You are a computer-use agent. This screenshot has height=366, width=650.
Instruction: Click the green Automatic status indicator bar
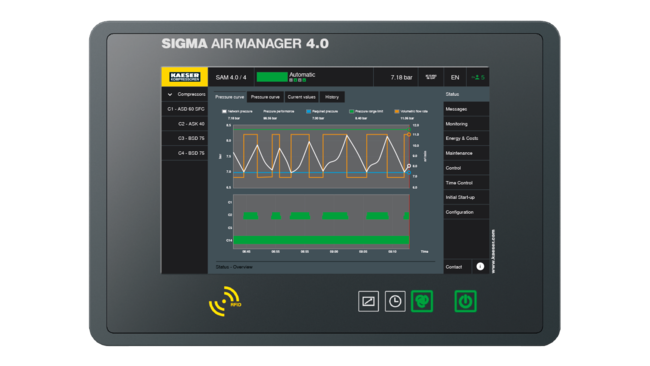click(272, 77)
